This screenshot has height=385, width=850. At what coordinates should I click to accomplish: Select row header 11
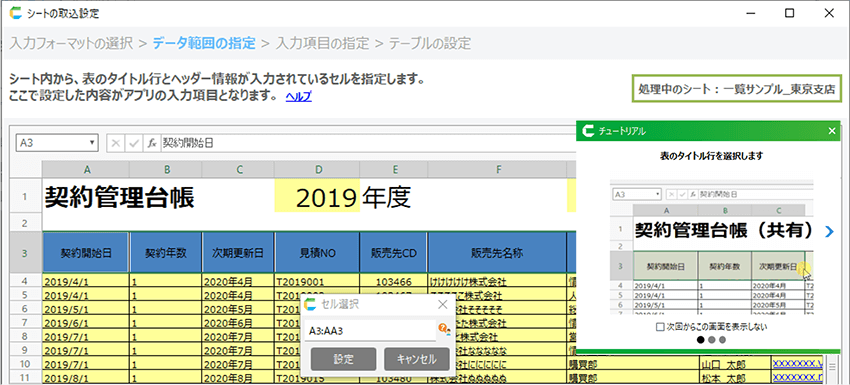coord(25,376)
